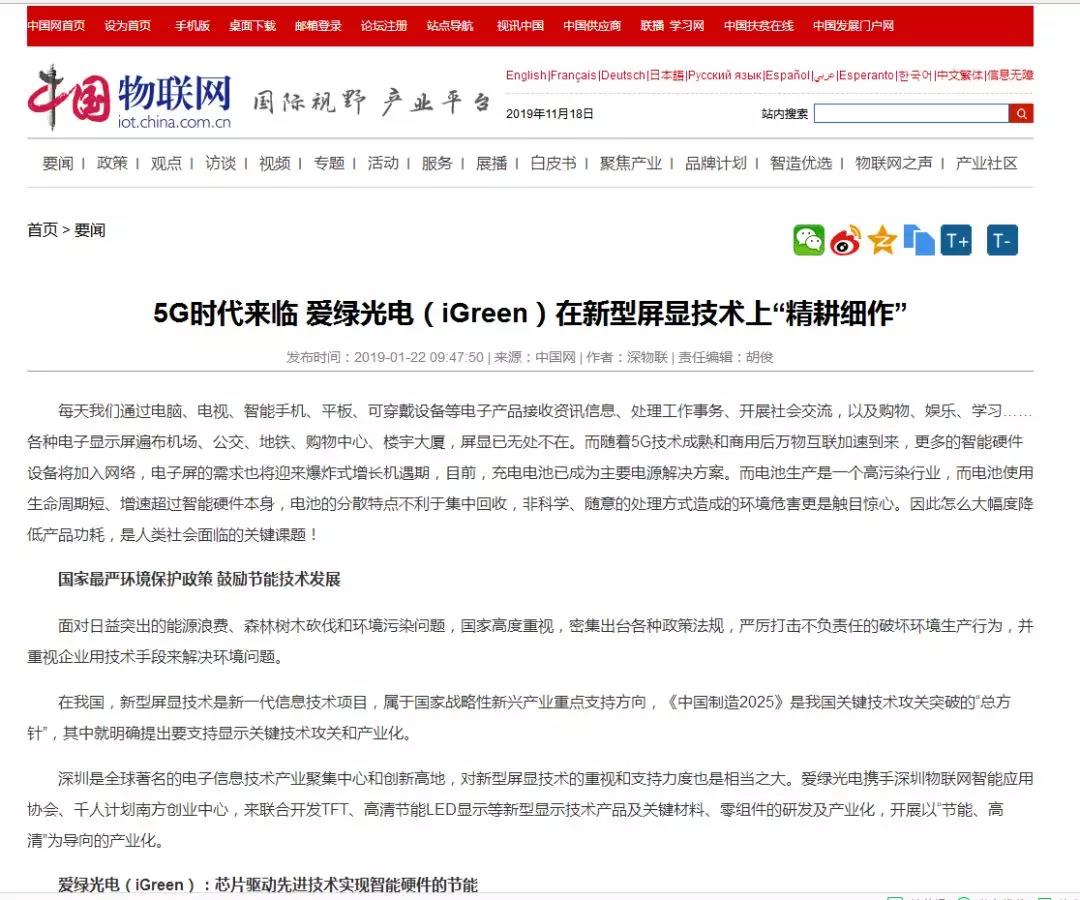Switch site language to Español
Image resolution: width=1080 pixels, height=900 pixels.
click(x=787, y=75)
